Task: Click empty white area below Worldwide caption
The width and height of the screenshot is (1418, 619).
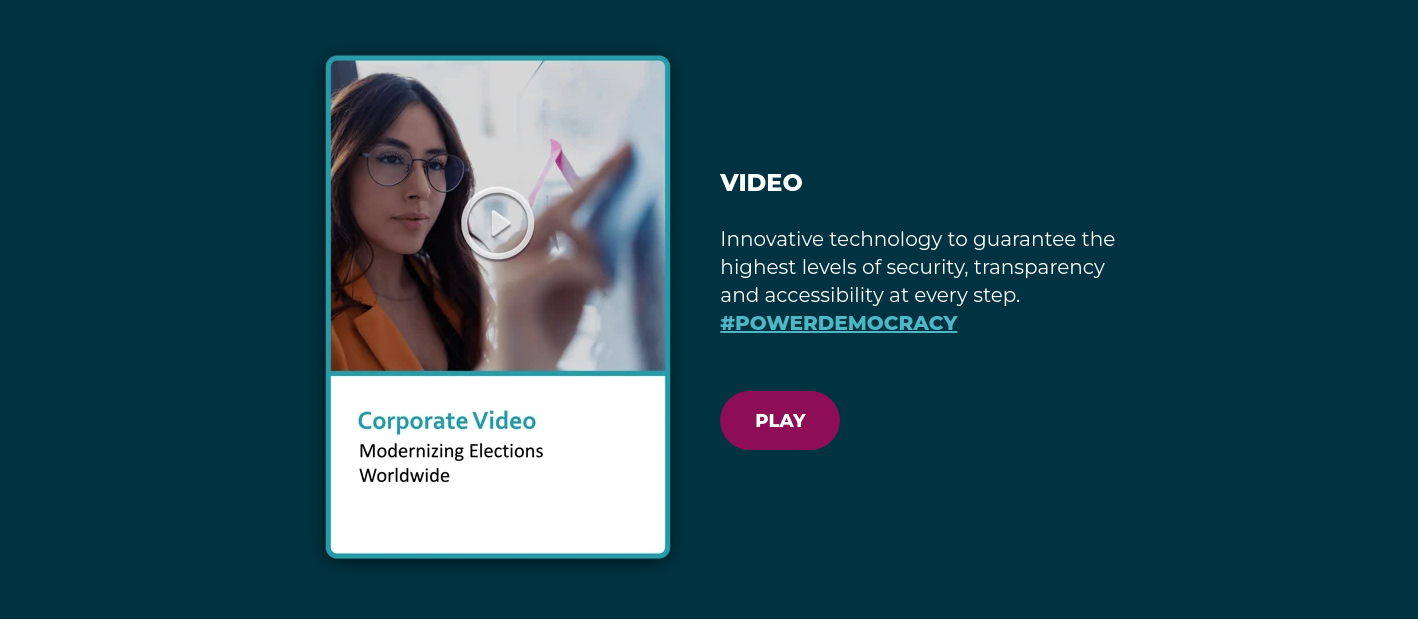Action: point(498,520)
